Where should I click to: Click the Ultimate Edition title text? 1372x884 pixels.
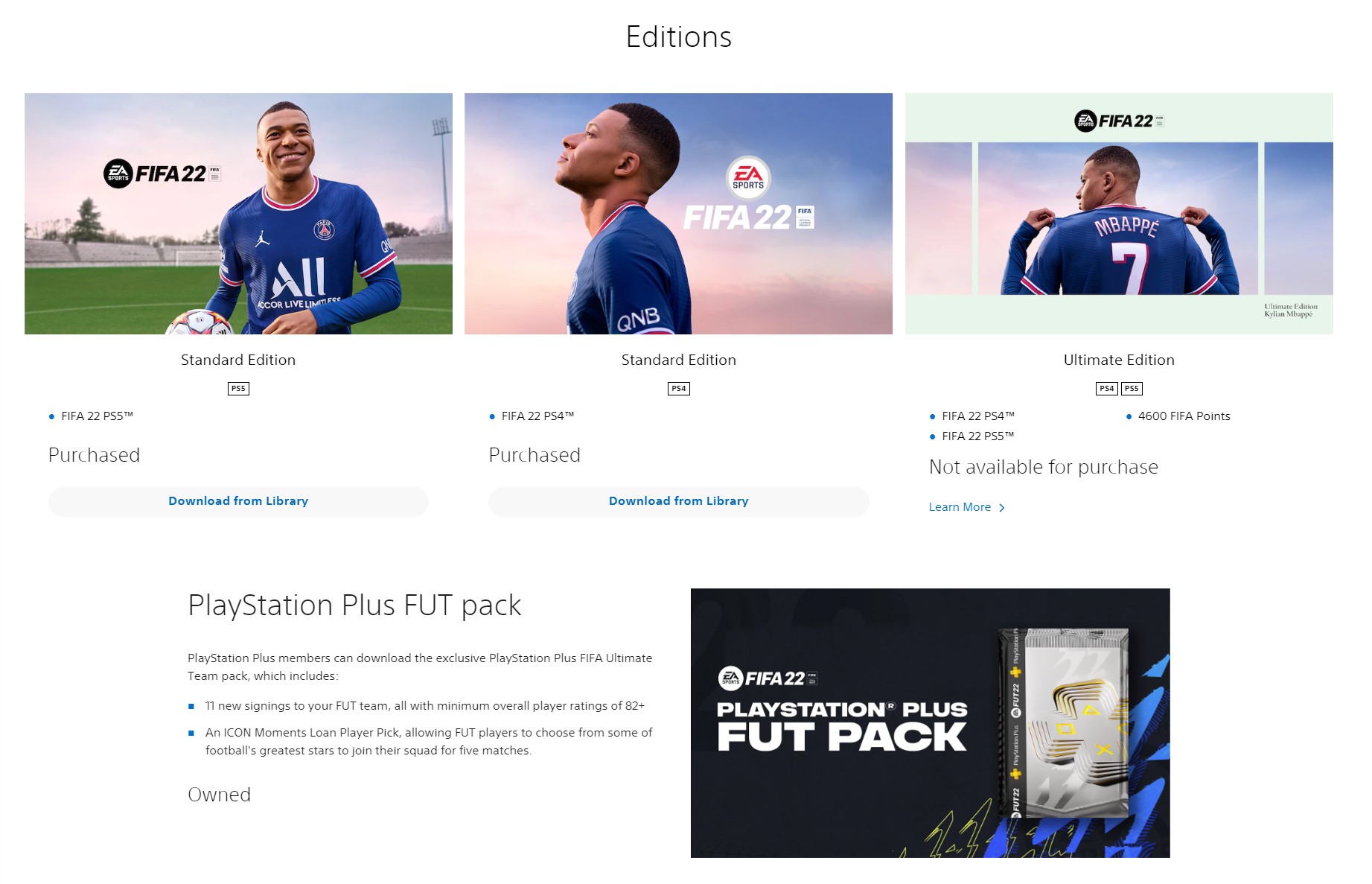click(x=1119, y=360)
